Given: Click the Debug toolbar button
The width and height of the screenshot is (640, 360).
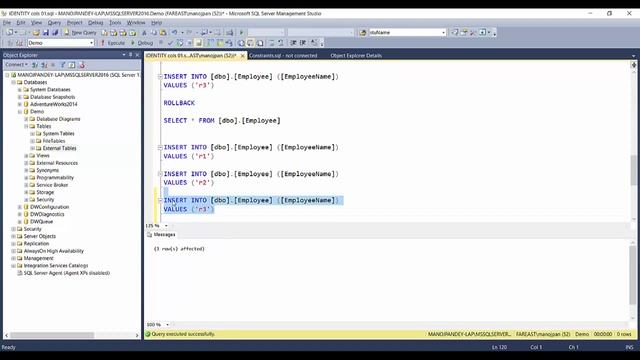Looking at the screenshot, I should click(142, 43).
